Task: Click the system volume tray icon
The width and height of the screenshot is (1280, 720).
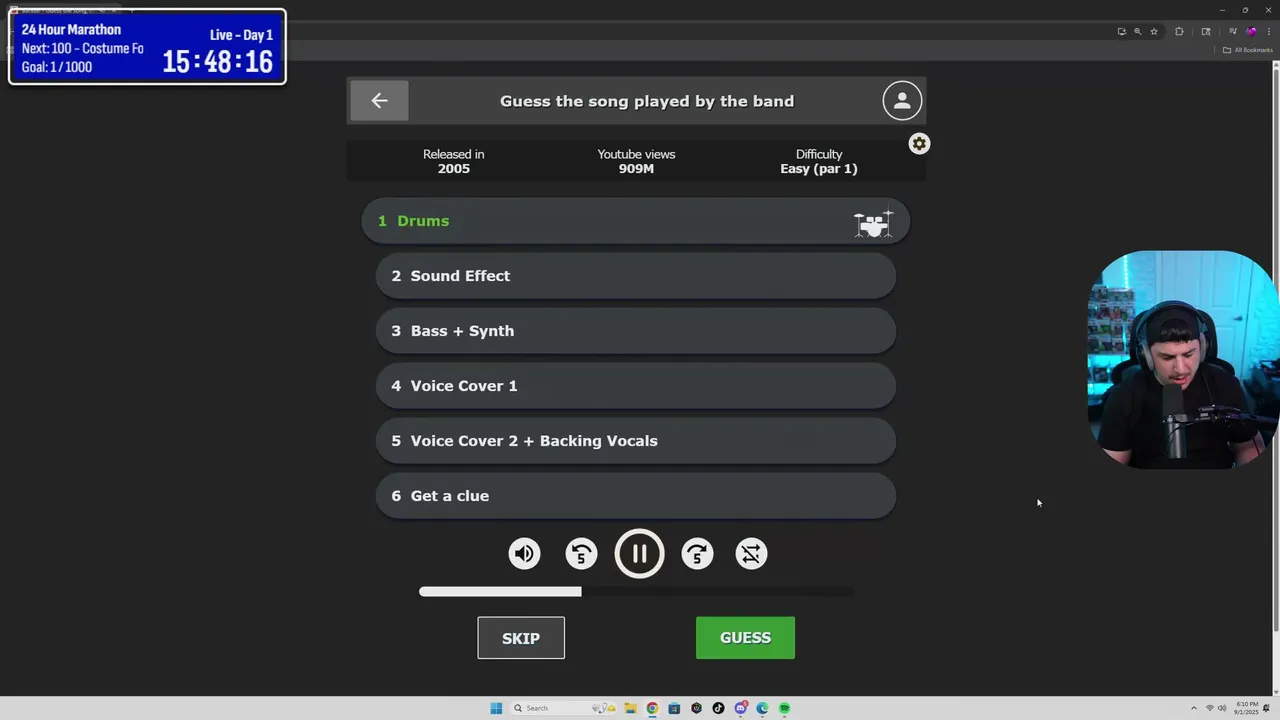Action: tap(1222, 708)
